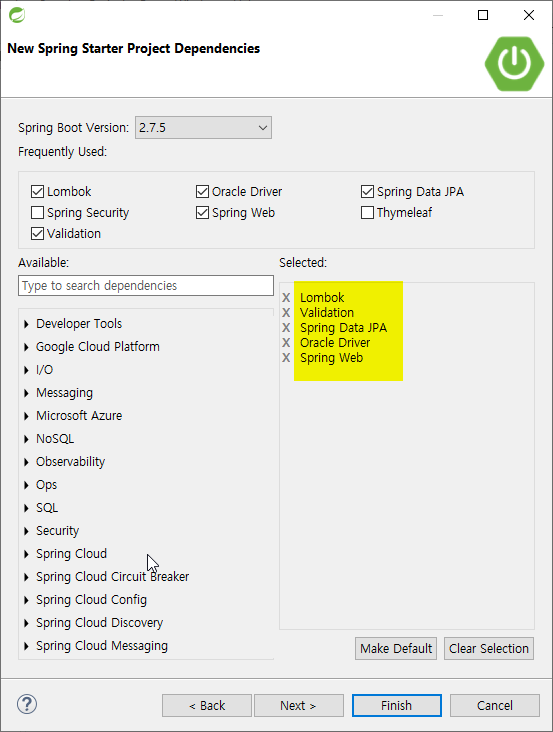Remove Lombok from selected list
The image size is (553, 732).
286,298
